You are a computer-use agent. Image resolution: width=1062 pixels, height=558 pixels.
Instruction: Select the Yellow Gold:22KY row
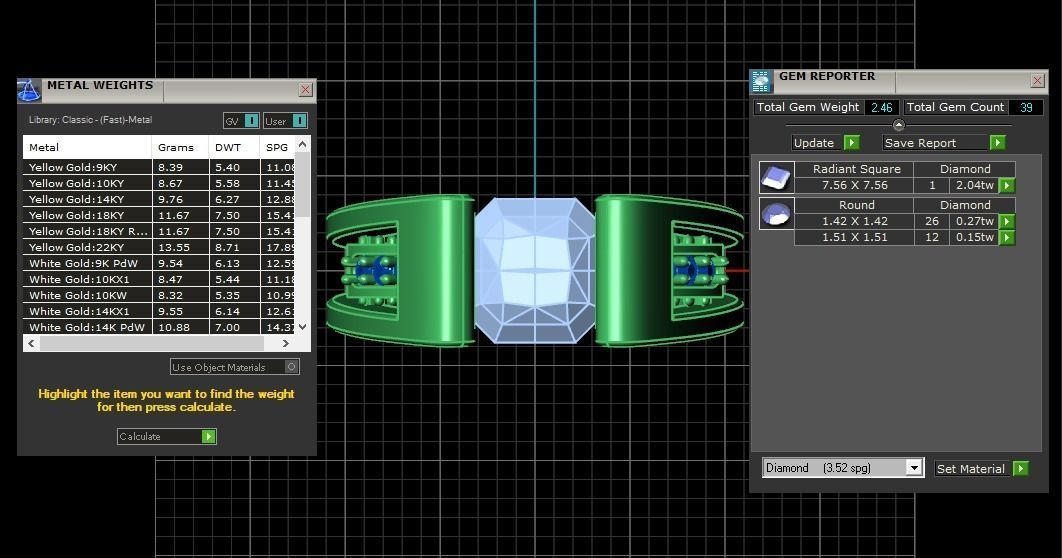click(x=158, y=248)
